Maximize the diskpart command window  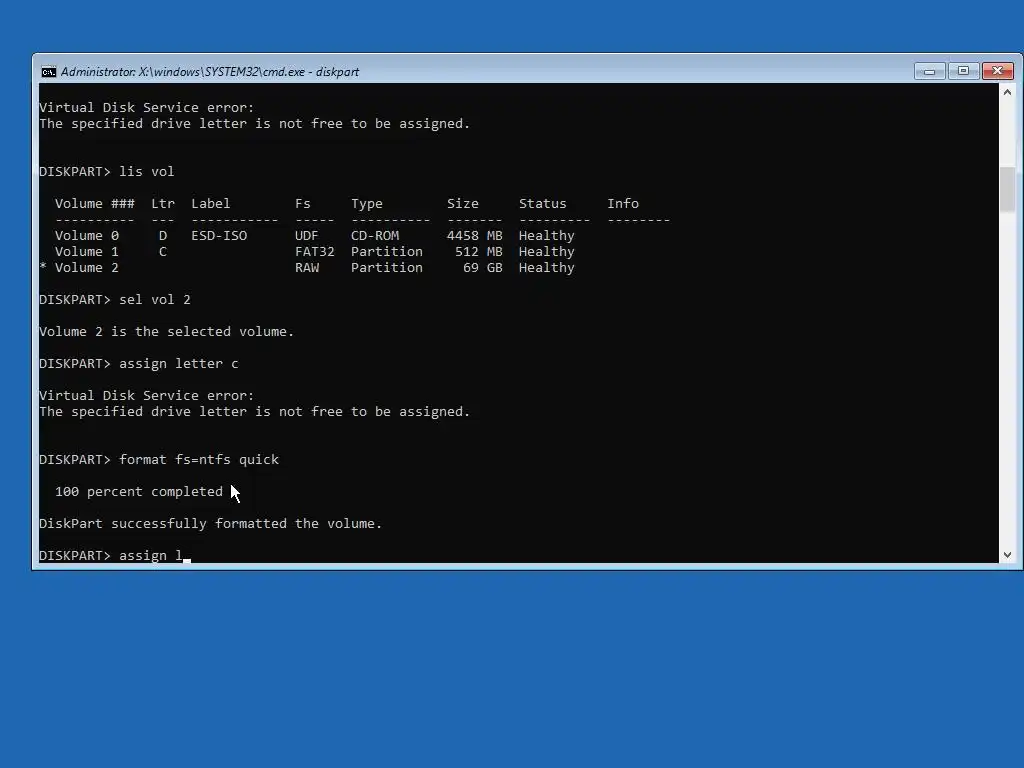point(963,71)
